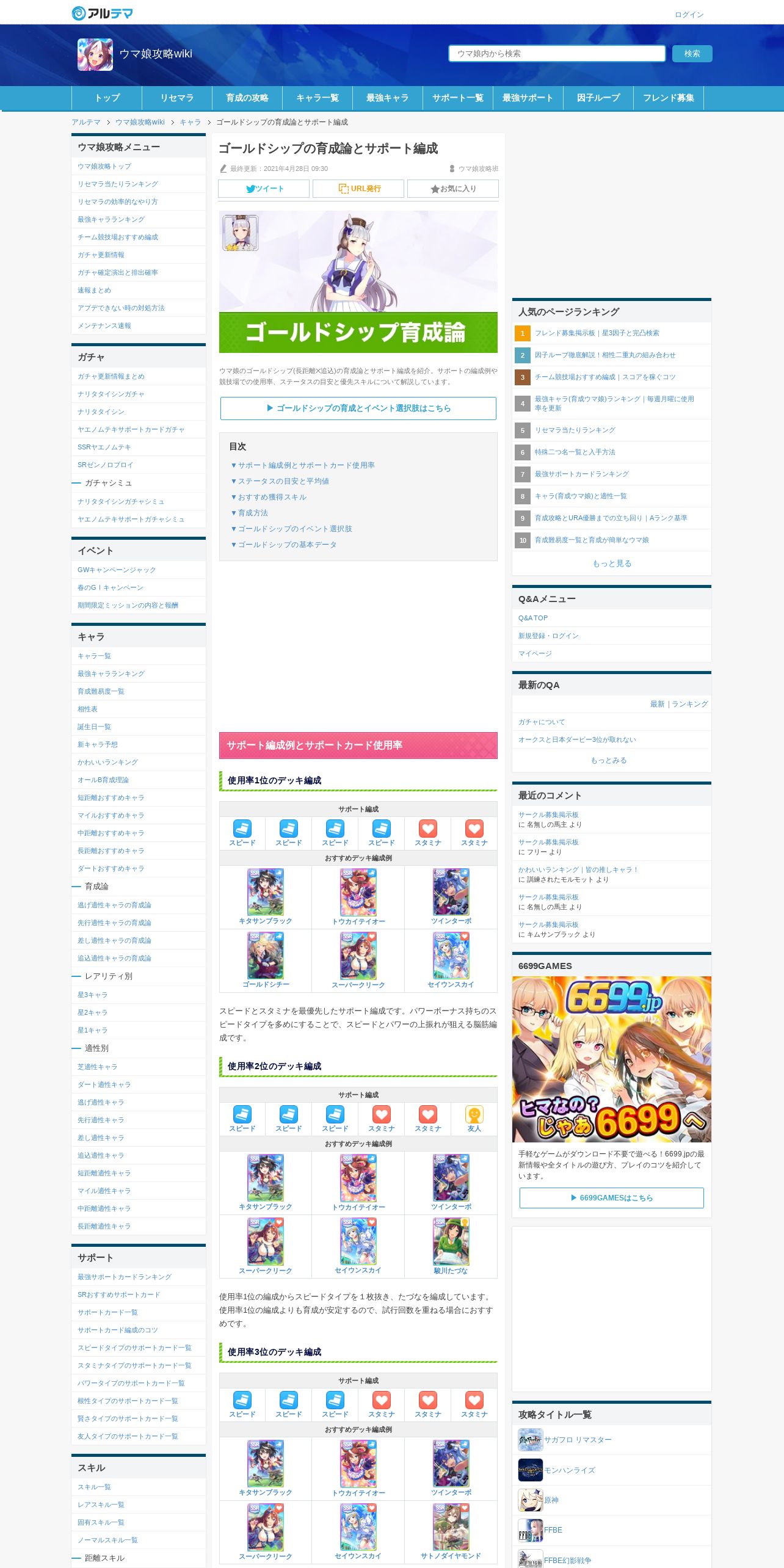Open the ウマ娘攻略wiki character icon in header

(95, 54)
